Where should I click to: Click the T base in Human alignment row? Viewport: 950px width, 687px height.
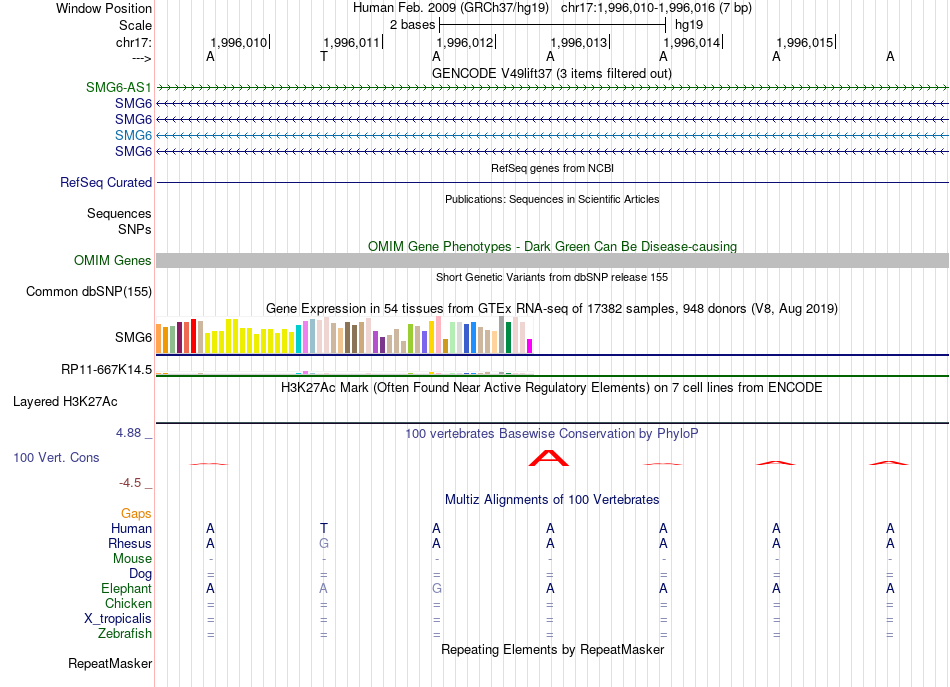point(324,528)
